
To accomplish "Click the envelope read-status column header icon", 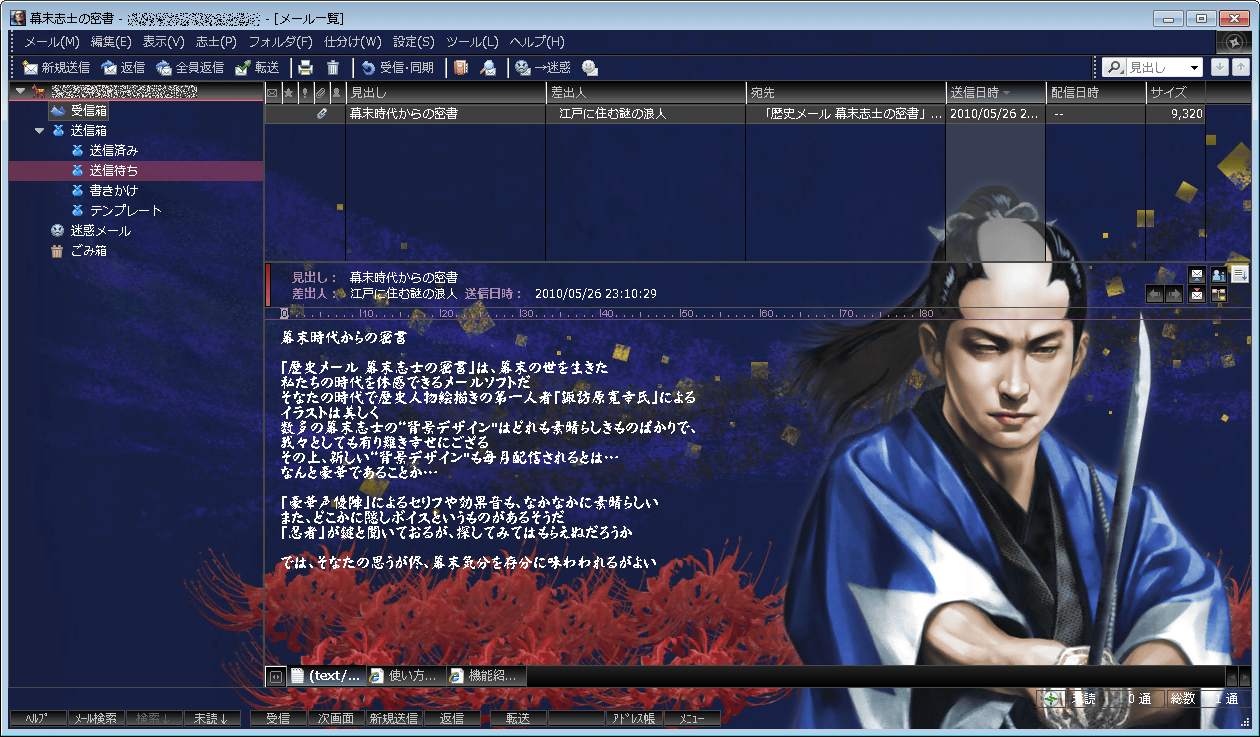I will coord(272,92).
